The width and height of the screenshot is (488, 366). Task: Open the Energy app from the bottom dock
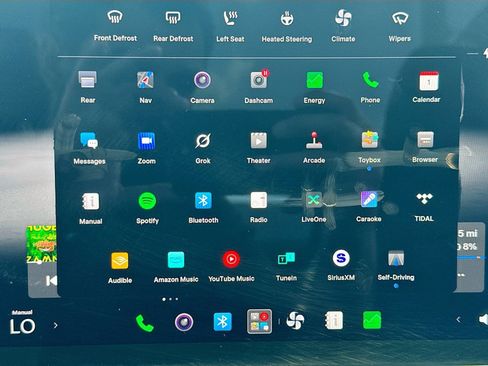[x=372, y=320]
